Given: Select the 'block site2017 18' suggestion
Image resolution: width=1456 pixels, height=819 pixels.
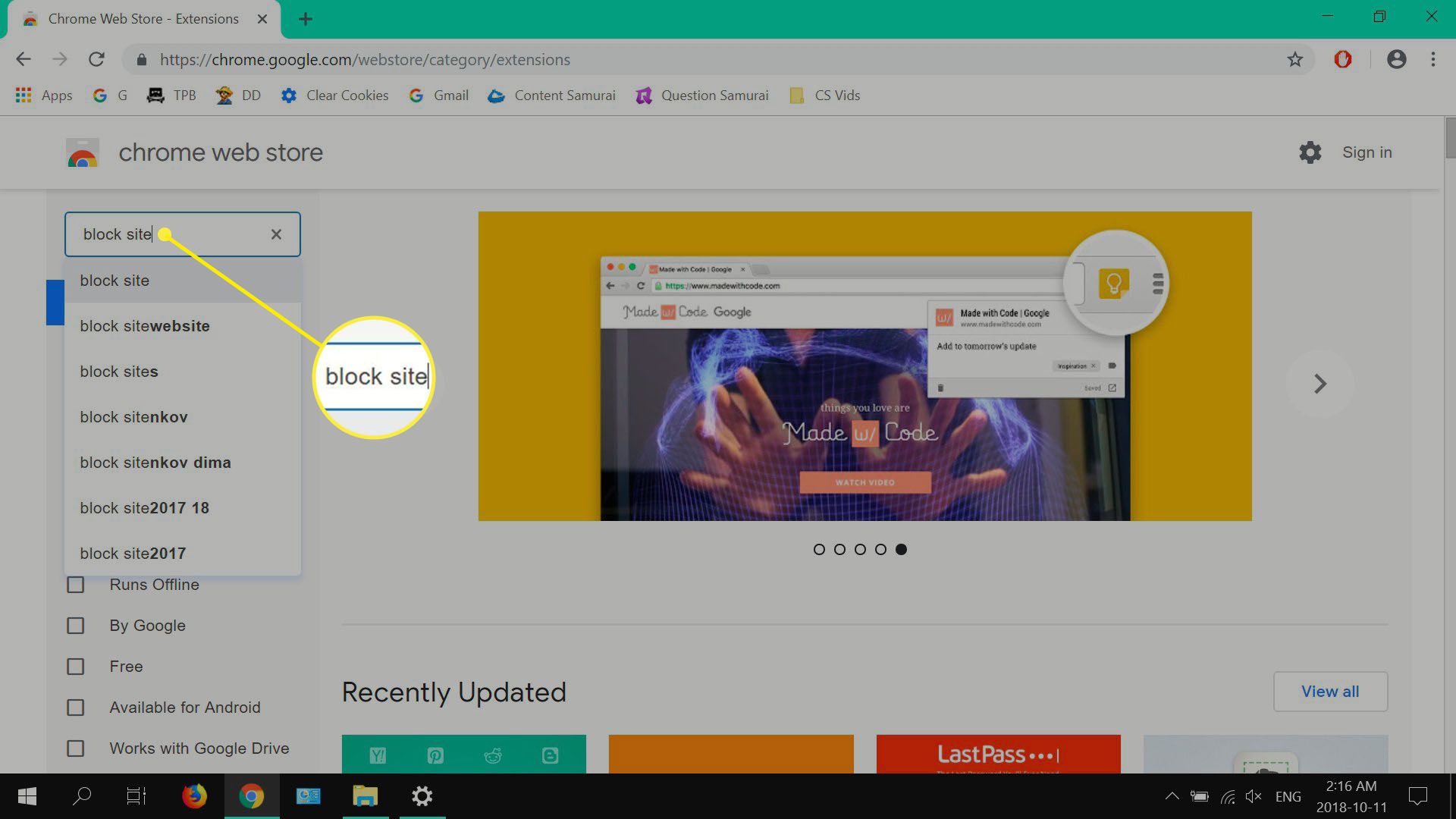Looking at the screenshot, I should pos(183,508).
